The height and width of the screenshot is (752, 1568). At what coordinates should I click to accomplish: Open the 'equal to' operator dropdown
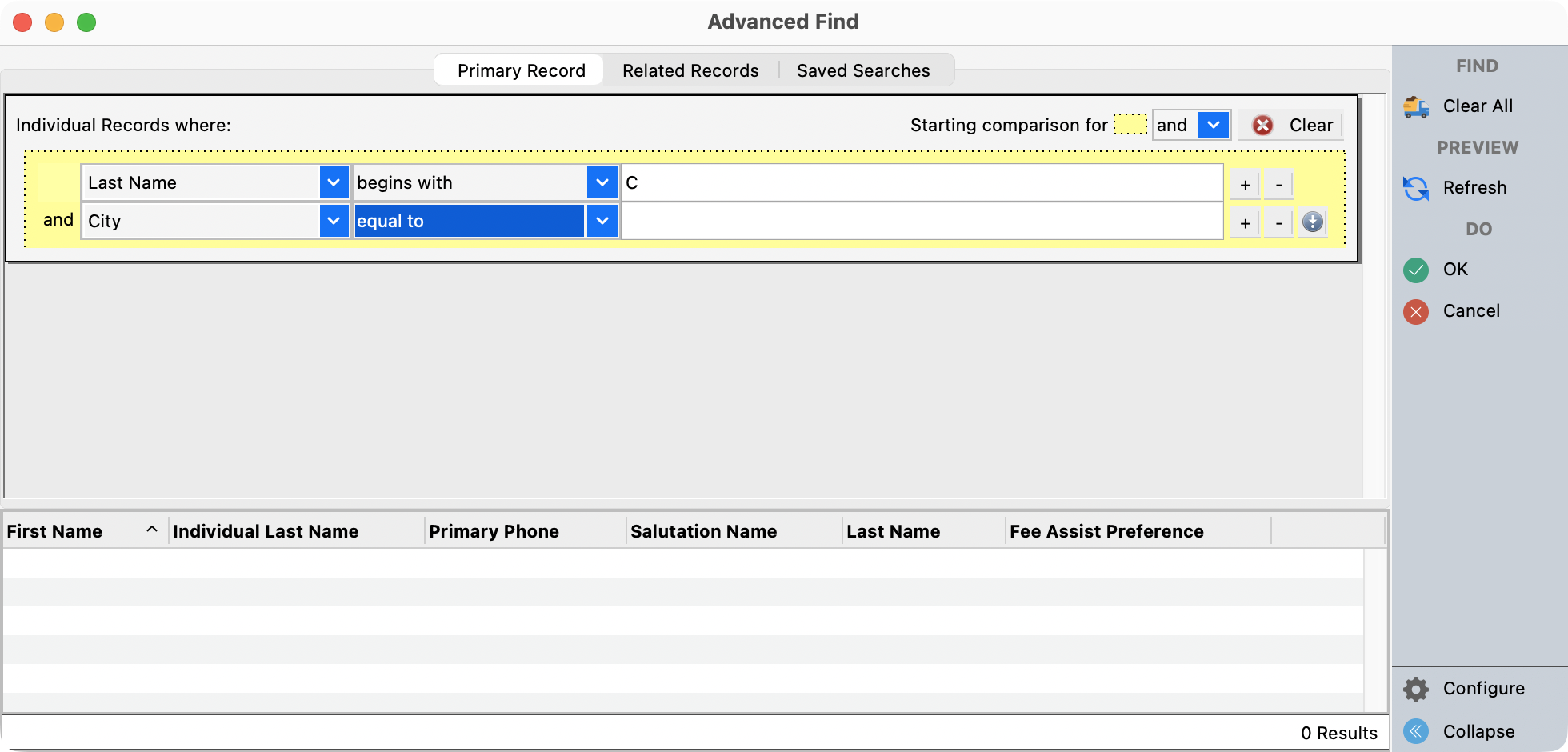pyautogui.click(x=602, y=221)
